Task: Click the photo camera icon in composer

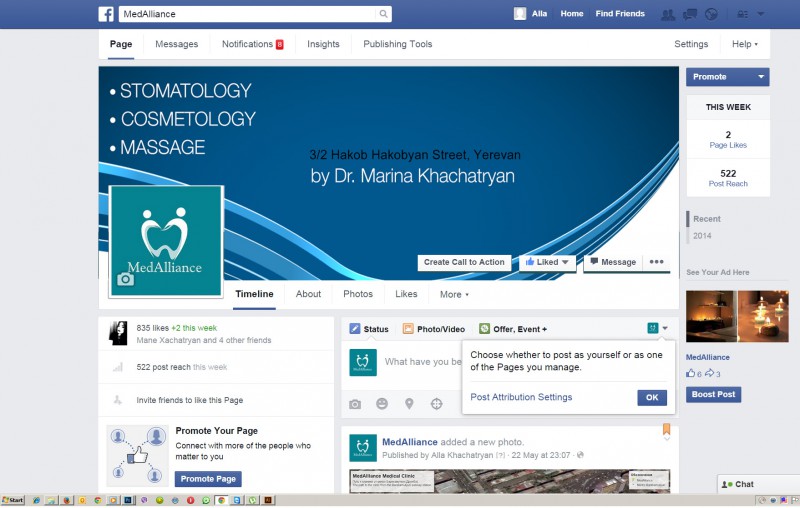Action: pos(355,404)
